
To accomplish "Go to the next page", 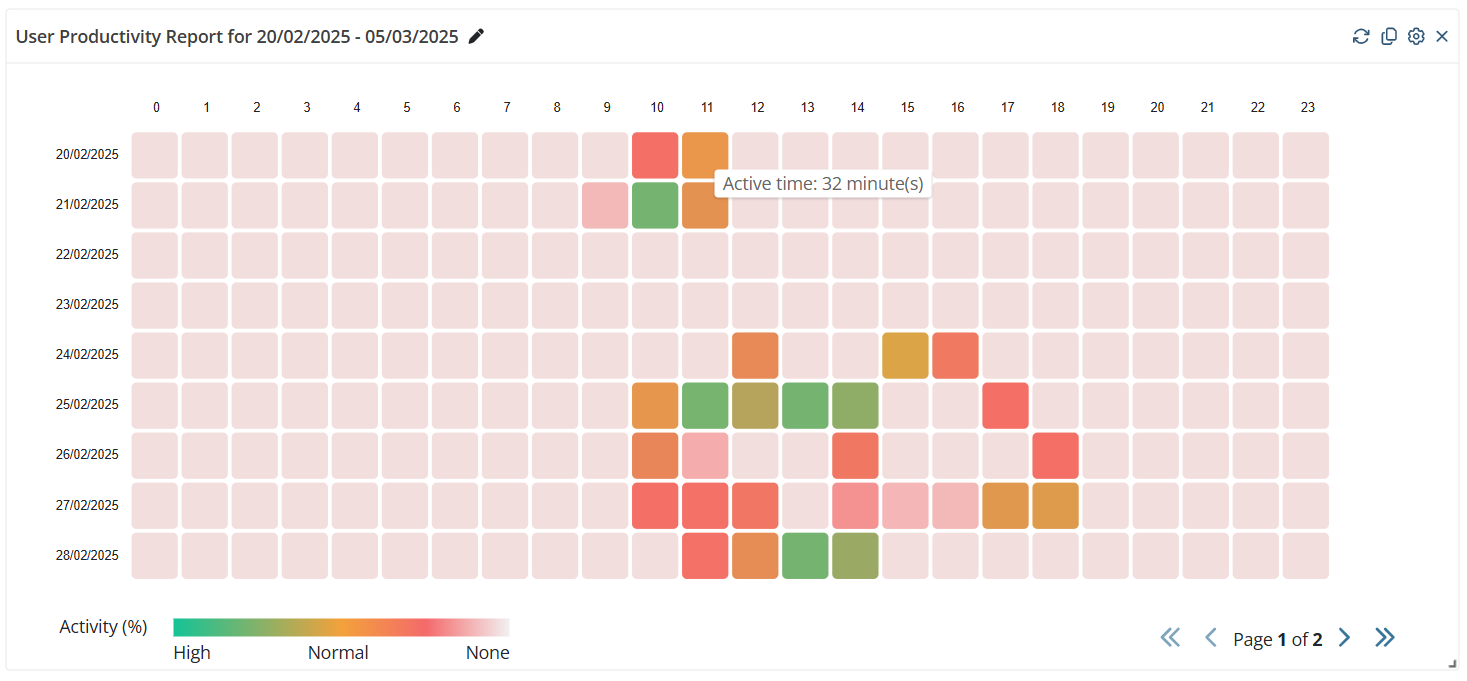I will (1345, 638).
